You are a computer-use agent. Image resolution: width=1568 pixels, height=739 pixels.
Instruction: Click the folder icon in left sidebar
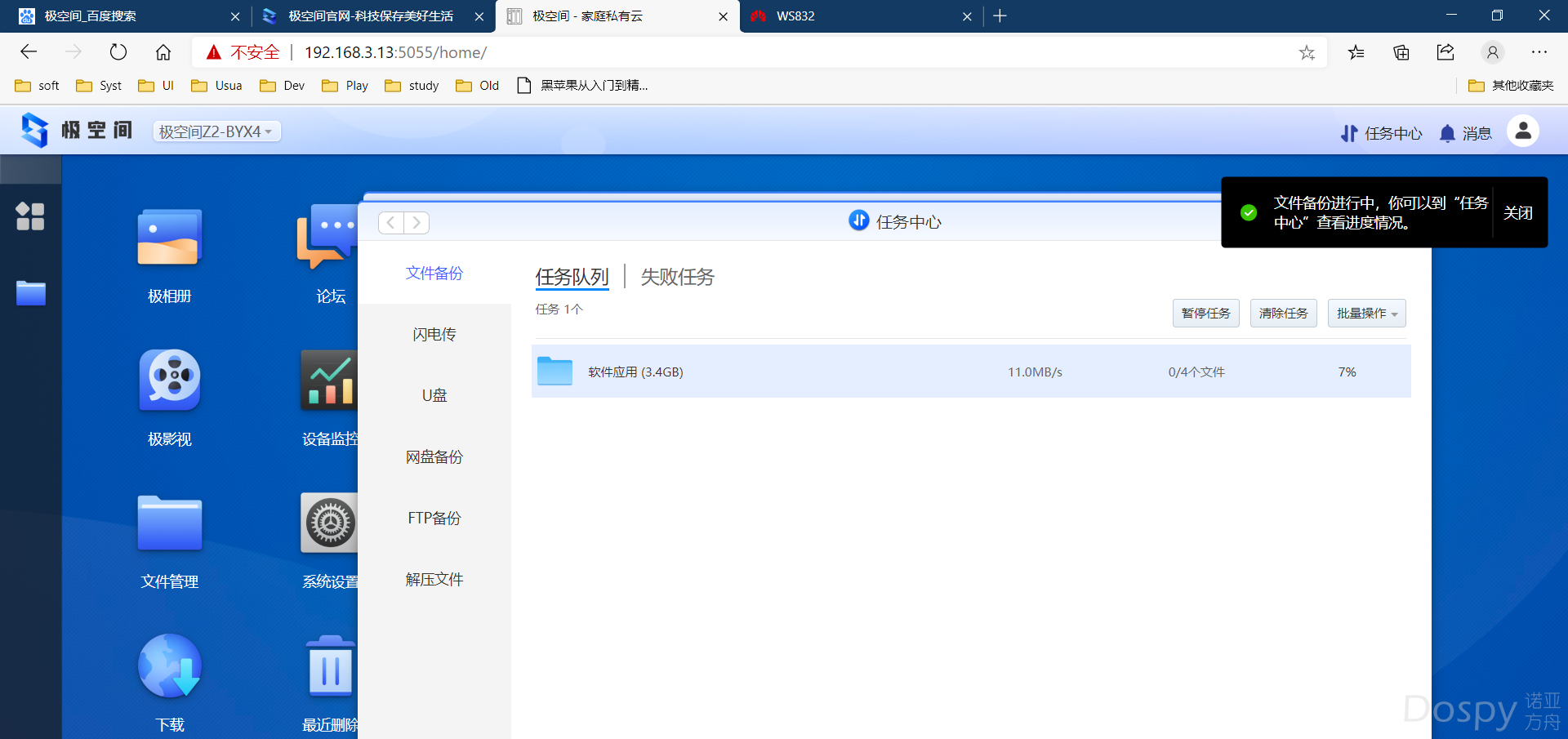point(30,292)
